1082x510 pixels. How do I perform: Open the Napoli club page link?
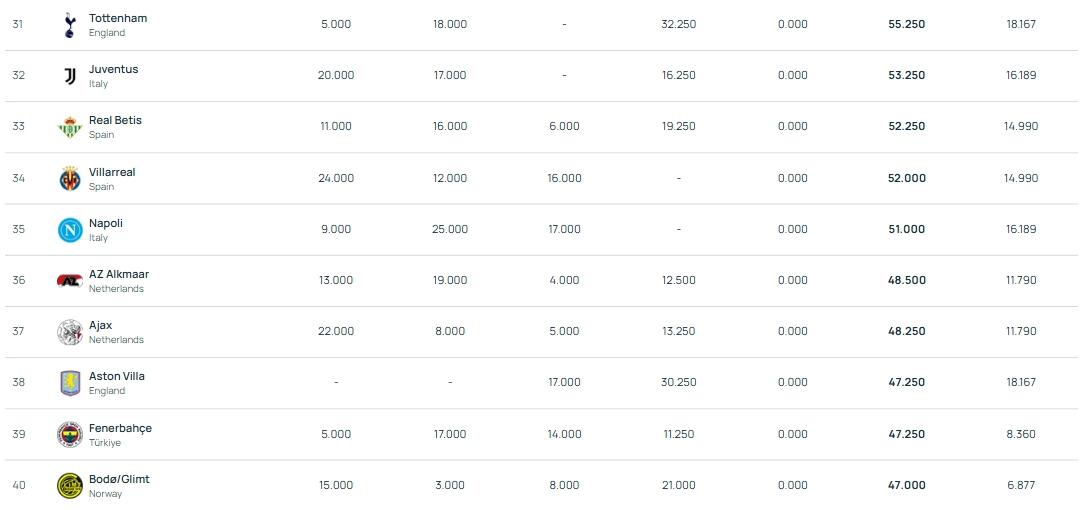pos(106,223)
